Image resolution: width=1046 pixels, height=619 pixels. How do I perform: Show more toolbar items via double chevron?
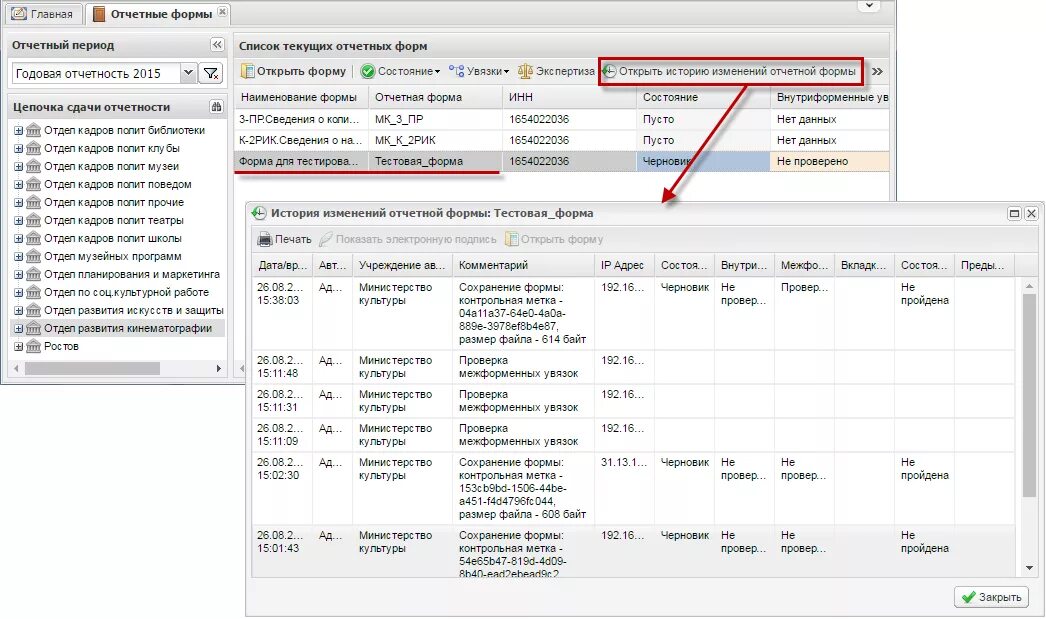877,71
